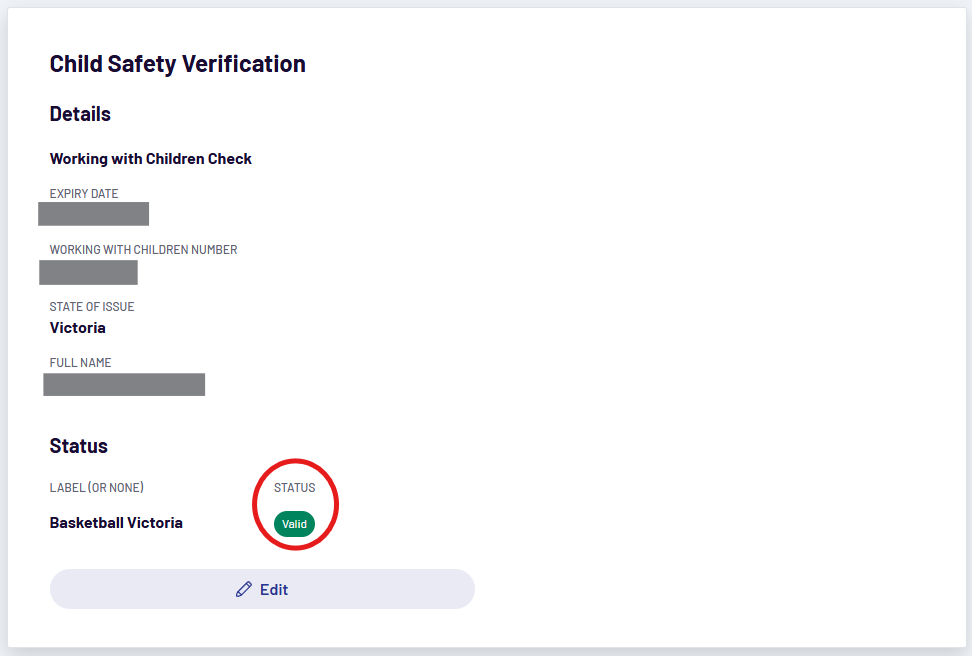The image size is (972, 656).
Task: Click the Working with Children Check subheading
Action: click(150, 158)
